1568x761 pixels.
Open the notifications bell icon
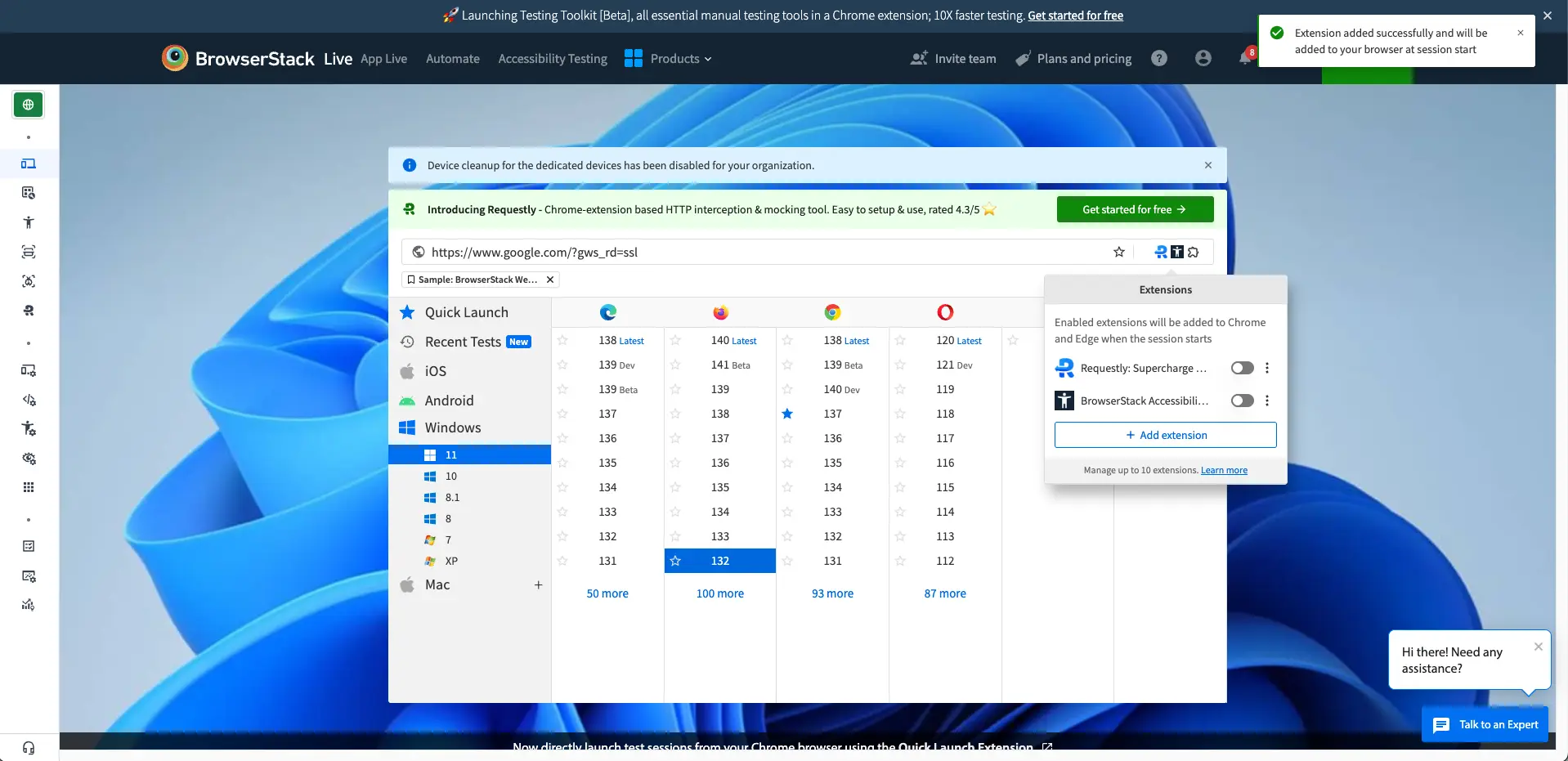click(1245, 58)
